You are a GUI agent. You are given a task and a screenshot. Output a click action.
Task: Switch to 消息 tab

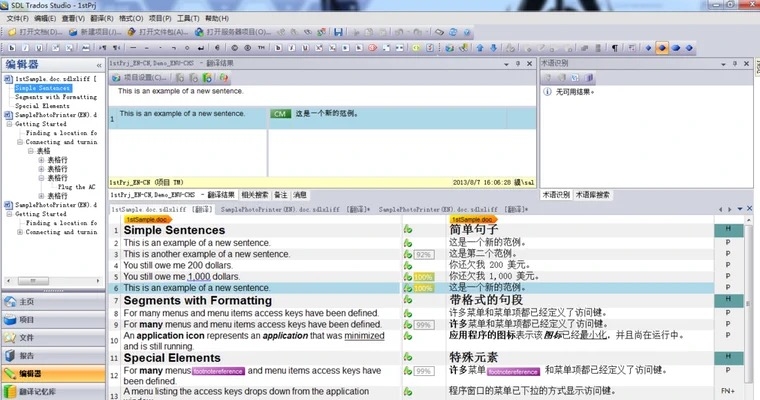tap(300, 195)
